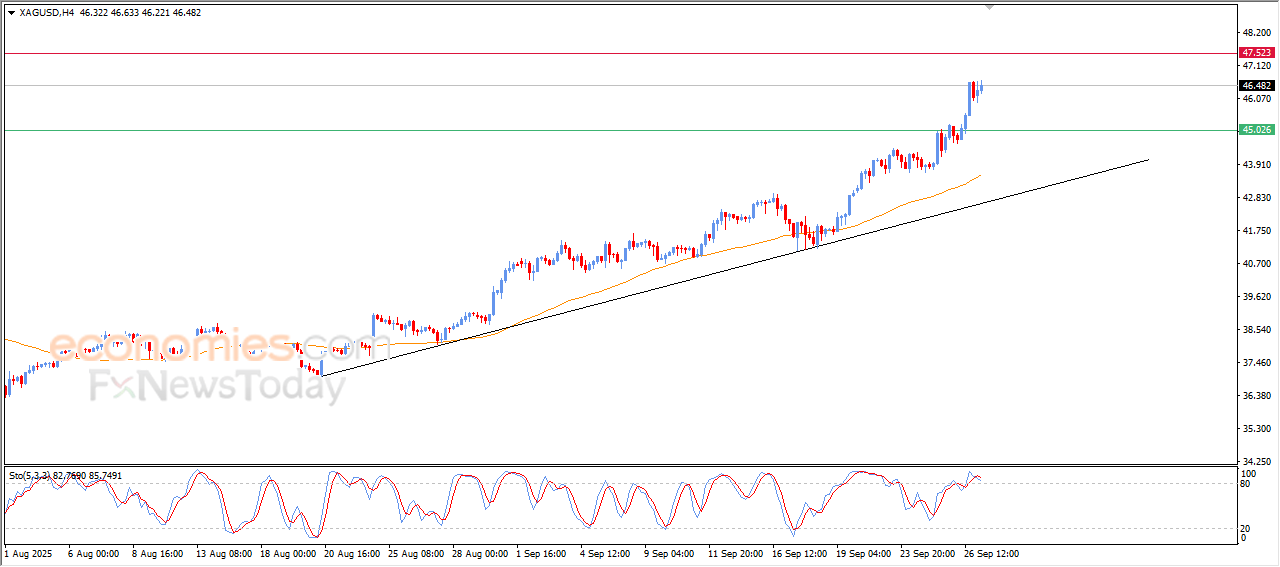The height and width of the screenshot is (567, 1280).
Task: Click the 39.620 price axis label
Action: click(1256, 296)
